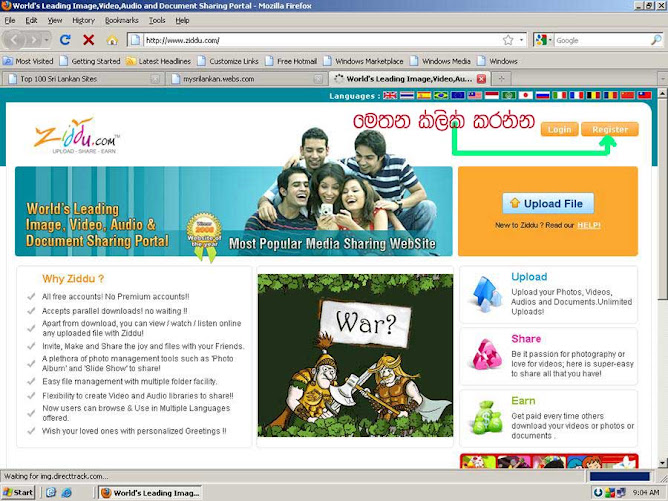Screen dimensions: 668x501
Task: Open the Share heading link
Action: [526, 339]
